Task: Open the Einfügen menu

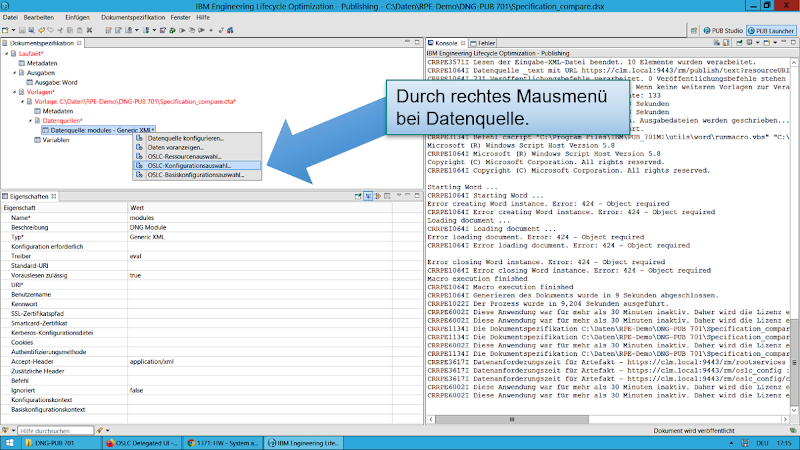Action: [77, 17]
